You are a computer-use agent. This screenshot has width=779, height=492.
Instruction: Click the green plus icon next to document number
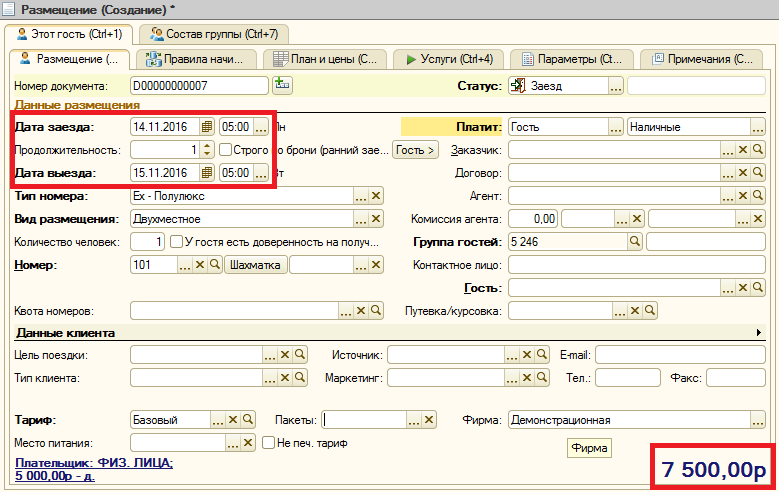point(282,84)
